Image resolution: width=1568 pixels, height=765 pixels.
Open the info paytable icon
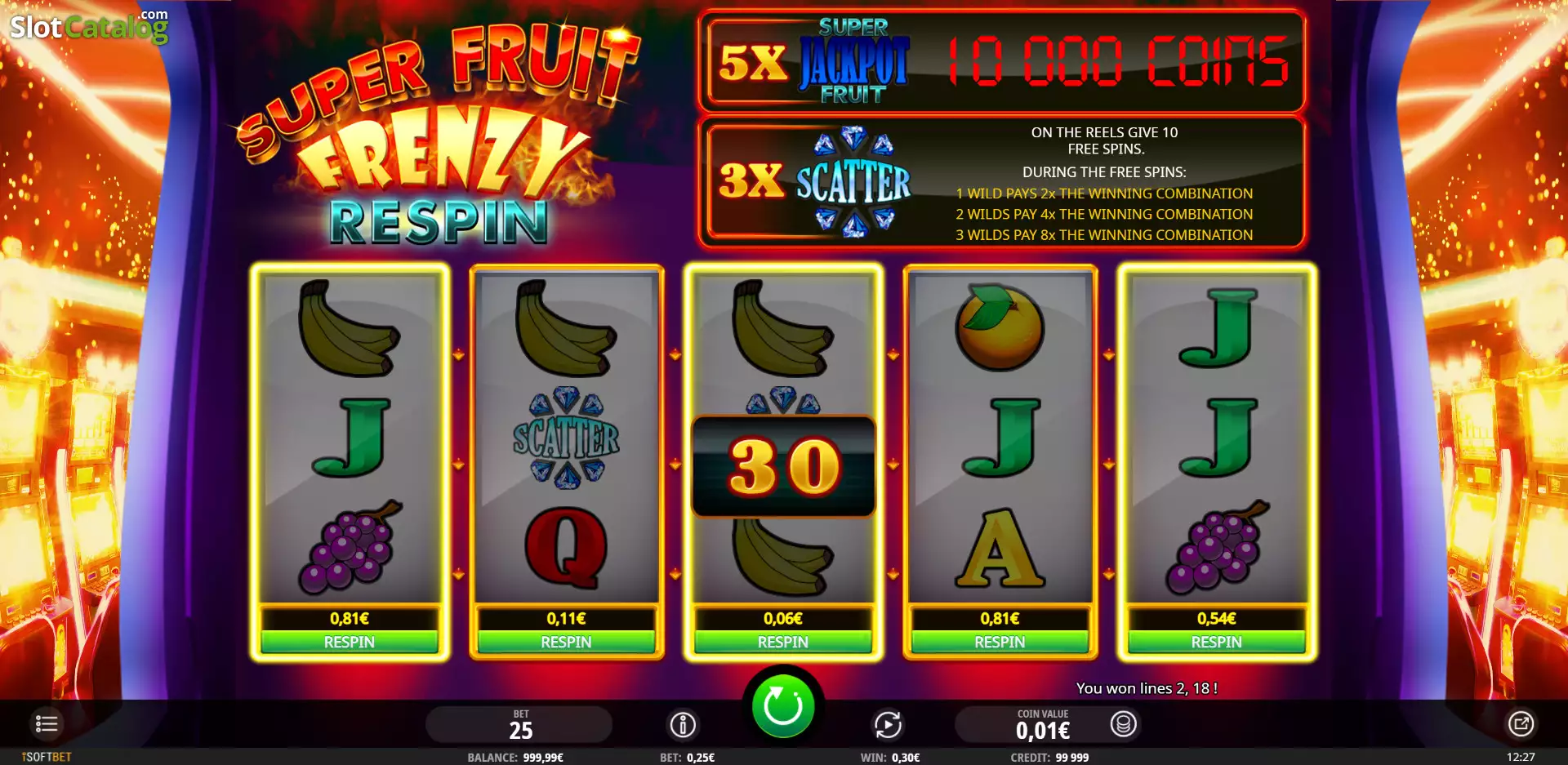[x=683, y=724]
